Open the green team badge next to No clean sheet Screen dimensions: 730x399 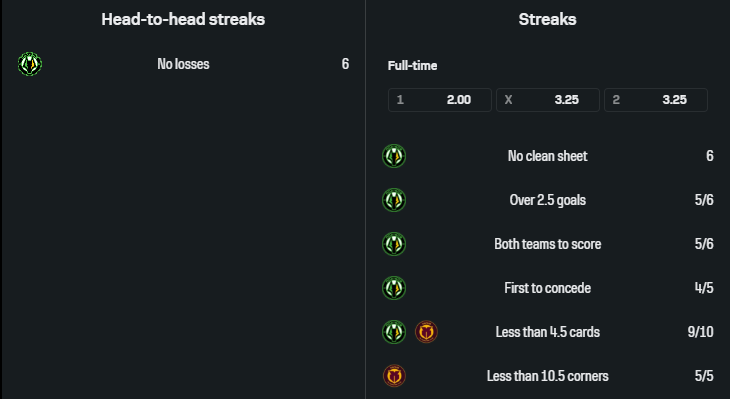pyautogui.click(x=394, y=156)
